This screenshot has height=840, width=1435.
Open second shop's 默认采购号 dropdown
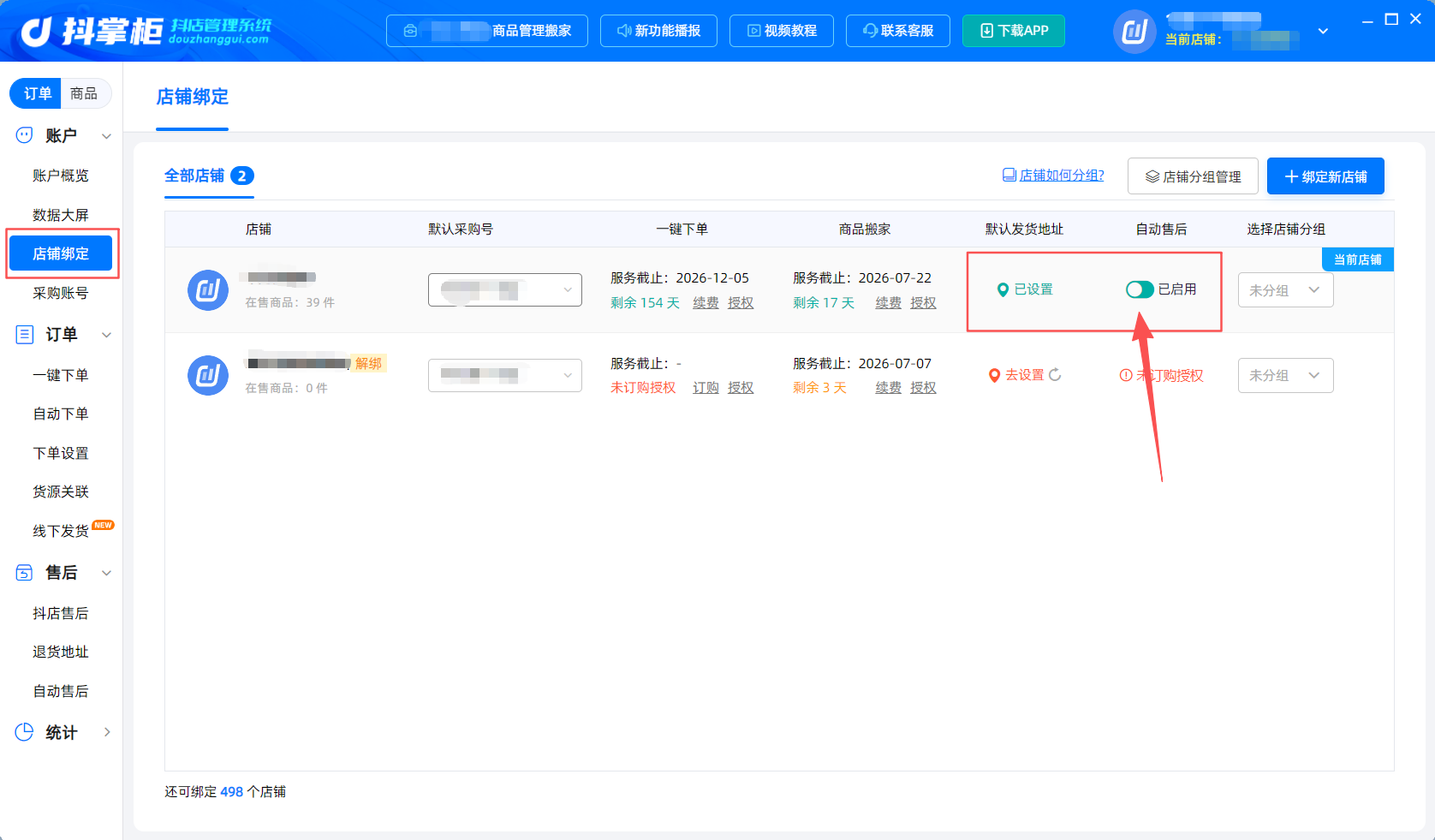(505, 375)
